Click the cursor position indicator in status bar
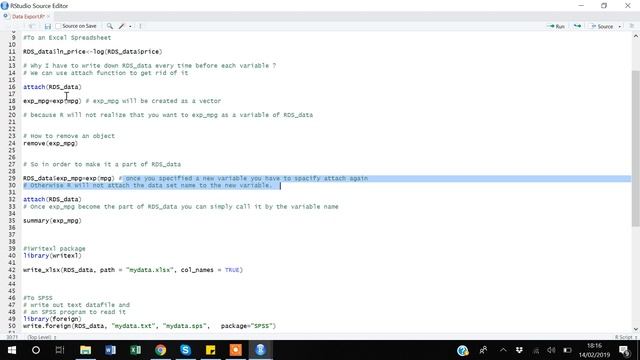 click(12, 337)
